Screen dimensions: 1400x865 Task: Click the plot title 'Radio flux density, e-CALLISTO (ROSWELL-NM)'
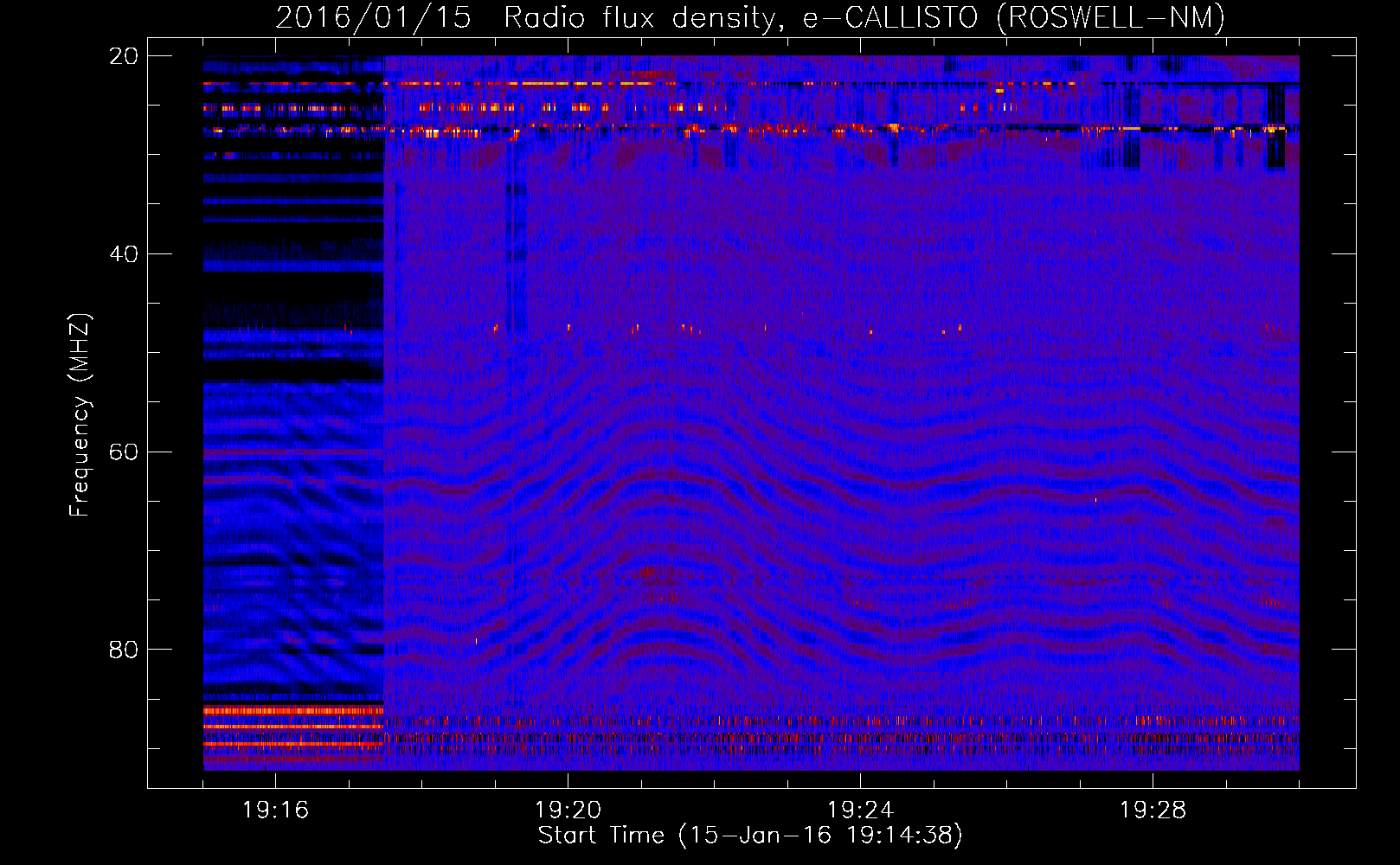864,17
